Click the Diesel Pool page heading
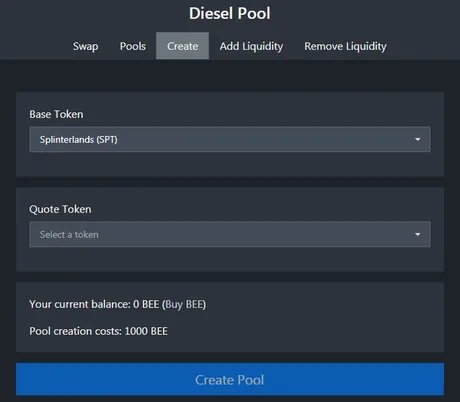Image resolution: width=460 pixels, height=402 pixels. pyautogui.click(x=230, y=14)
